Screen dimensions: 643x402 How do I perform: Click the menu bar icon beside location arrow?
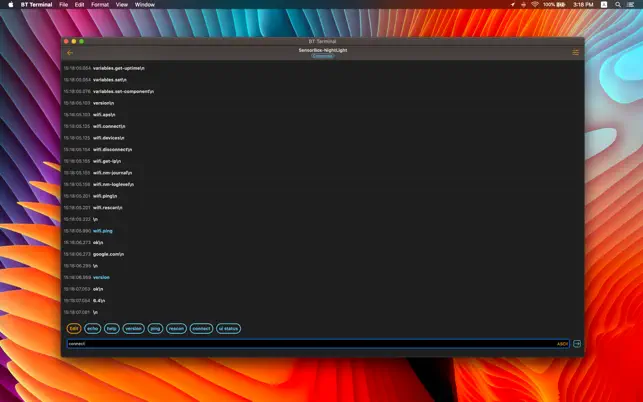(x=524, y=5)
